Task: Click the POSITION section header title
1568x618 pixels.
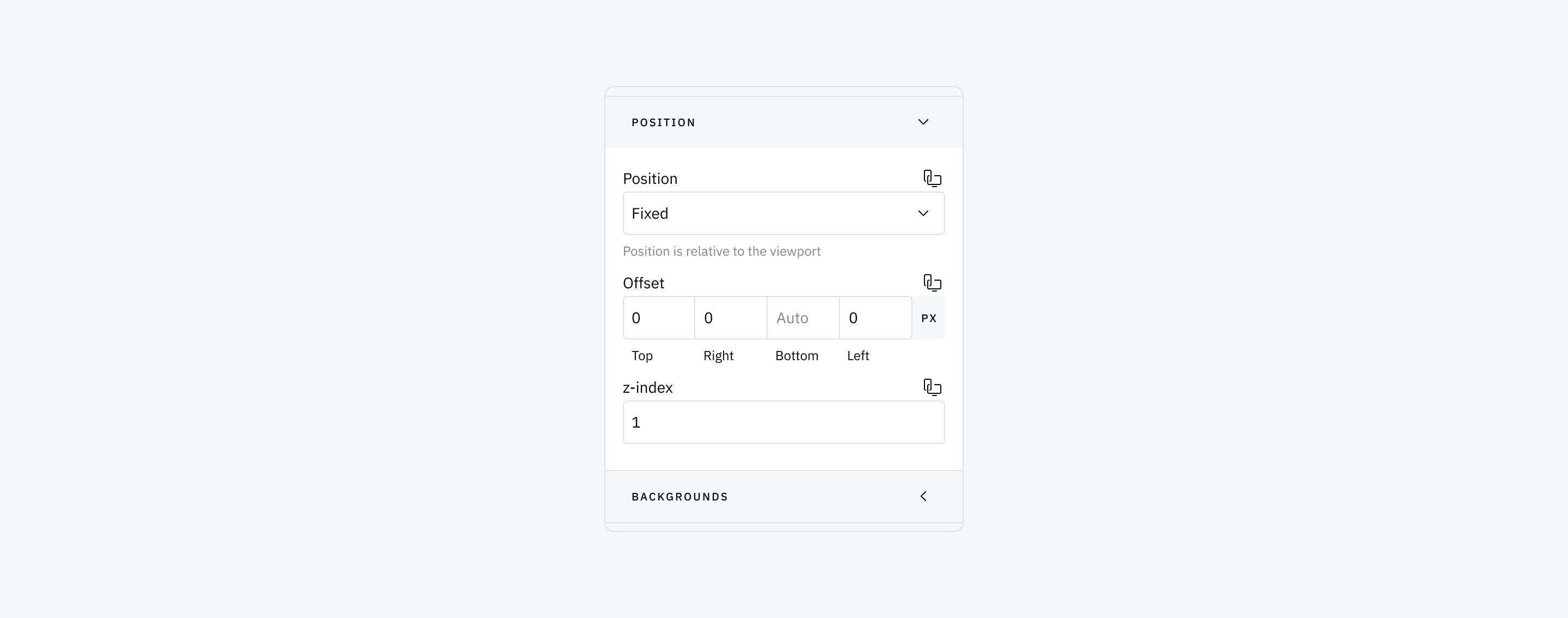Action: coord(664,123)
